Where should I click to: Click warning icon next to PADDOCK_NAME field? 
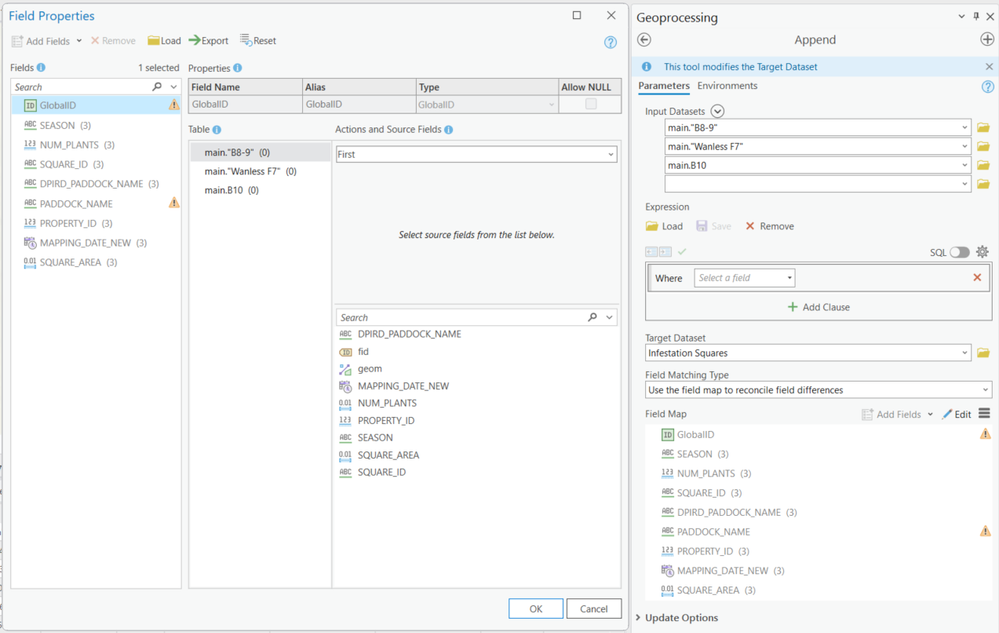pos(174,203)
